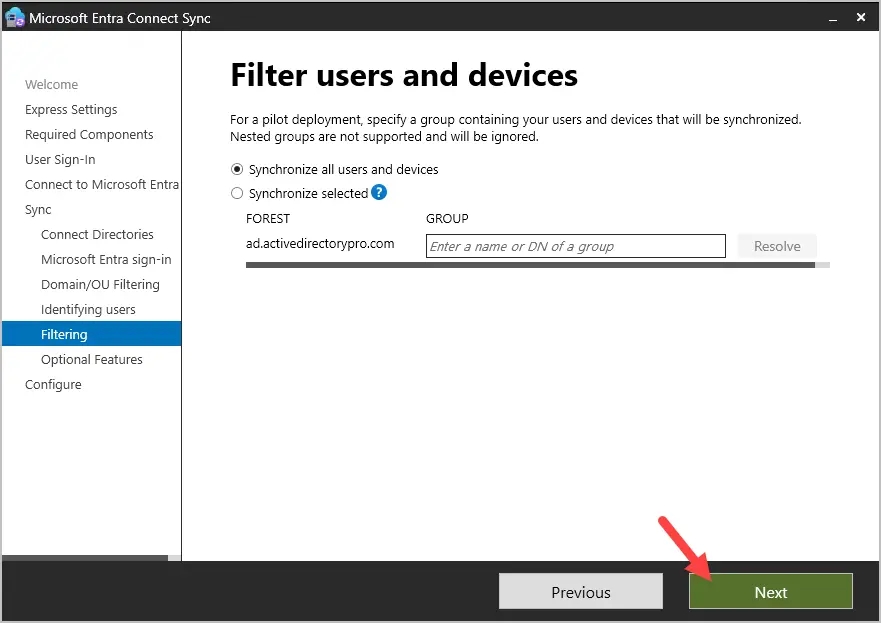Image resolution: width=881 pixels, height=623 pixels.
Task: Open the Welcome step in the sidebar
Action: 51,84
